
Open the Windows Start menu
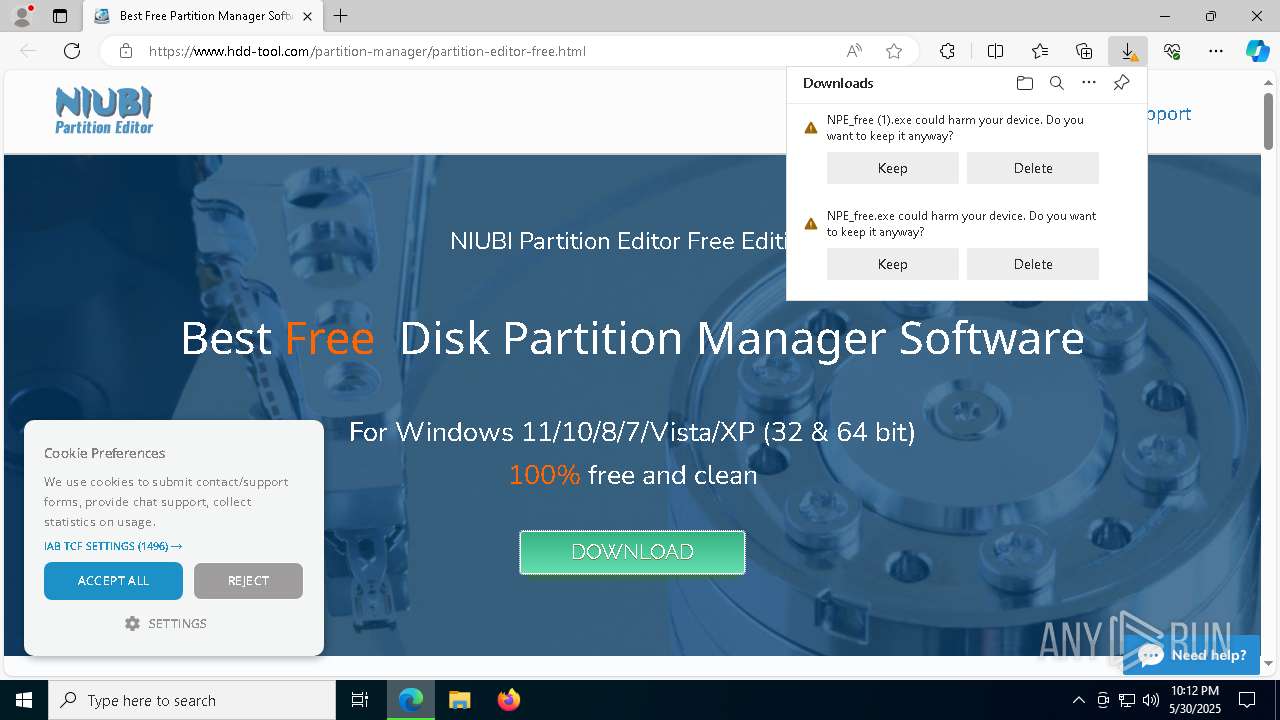[x=24, y=700]
